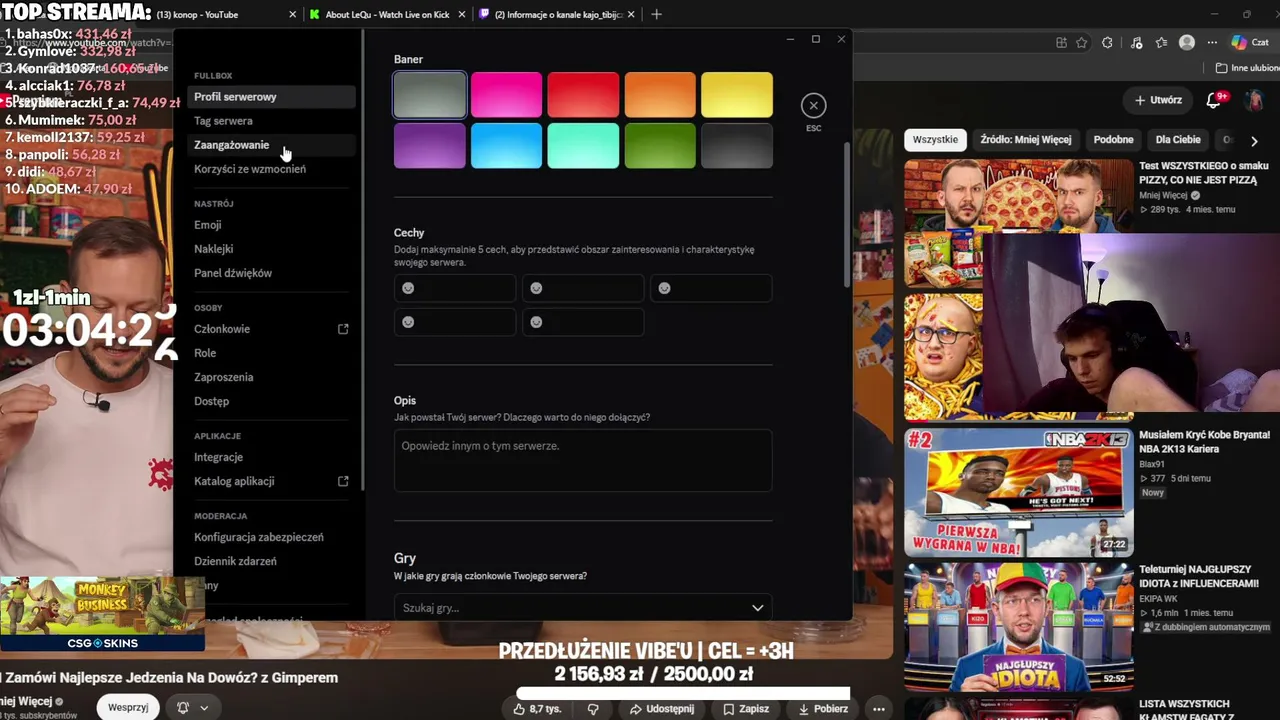Open Role settings page
The image size is (1280, 720).
click(271, 353)
